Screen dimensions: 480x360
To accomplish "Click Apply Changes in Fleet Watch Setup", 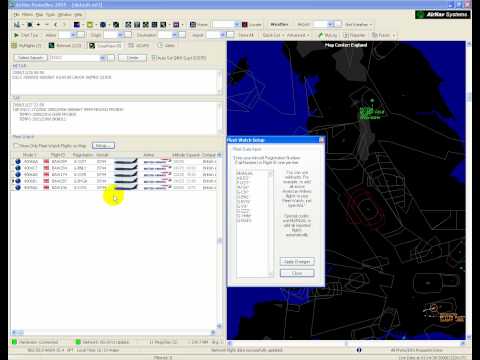I will pyautogui.click(x=297, y=262).
